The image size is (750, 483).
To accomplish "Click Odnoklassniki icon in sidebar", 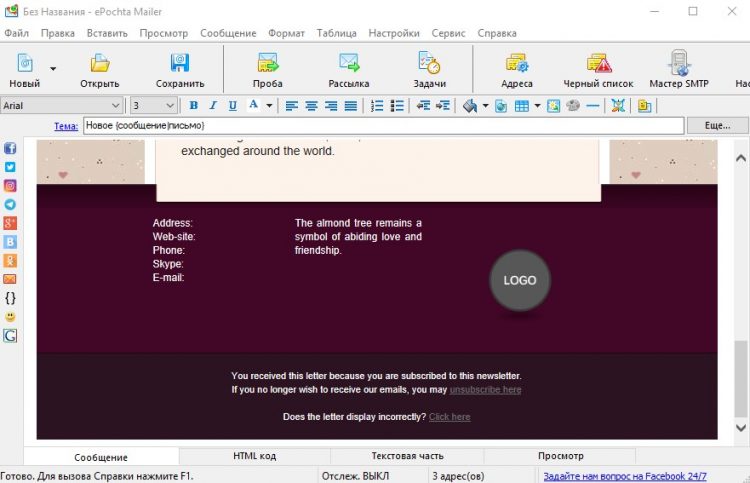I will pyautogui.click(x=10, y=260).
